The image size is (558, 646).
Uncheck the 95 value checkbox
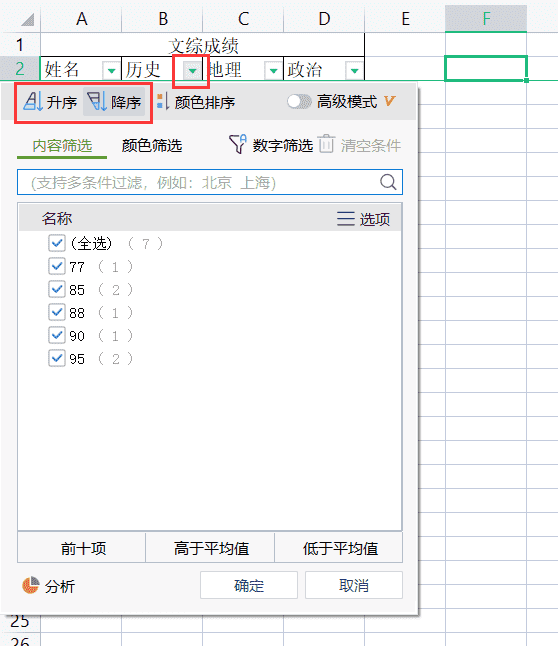click(56, 358)
